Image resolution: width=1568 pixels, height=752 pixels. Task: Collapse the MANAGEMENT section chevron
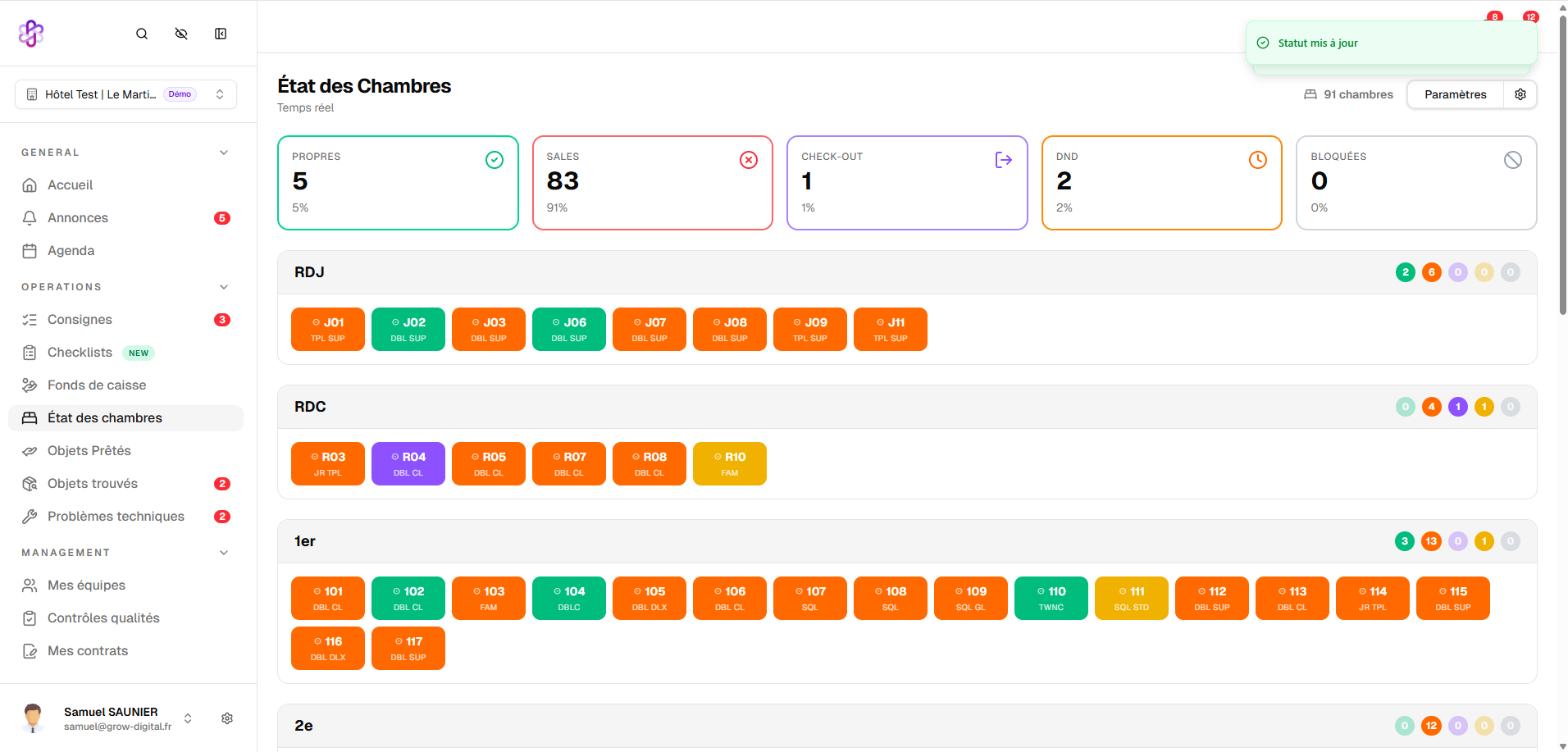(x=224, y=553)
